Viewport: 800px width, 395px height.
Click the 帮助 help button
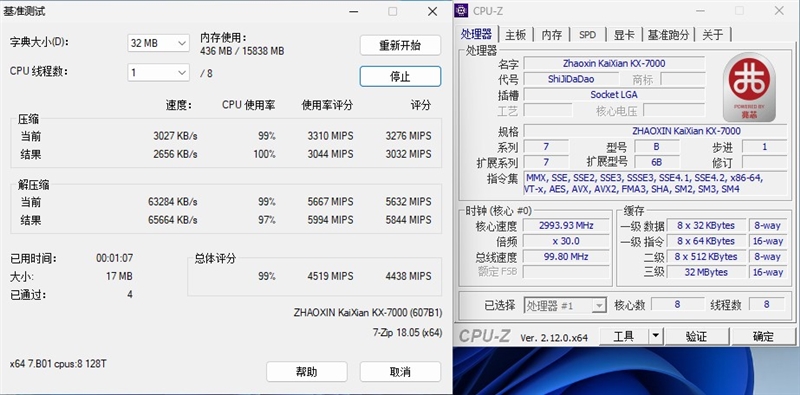[307, 372]
